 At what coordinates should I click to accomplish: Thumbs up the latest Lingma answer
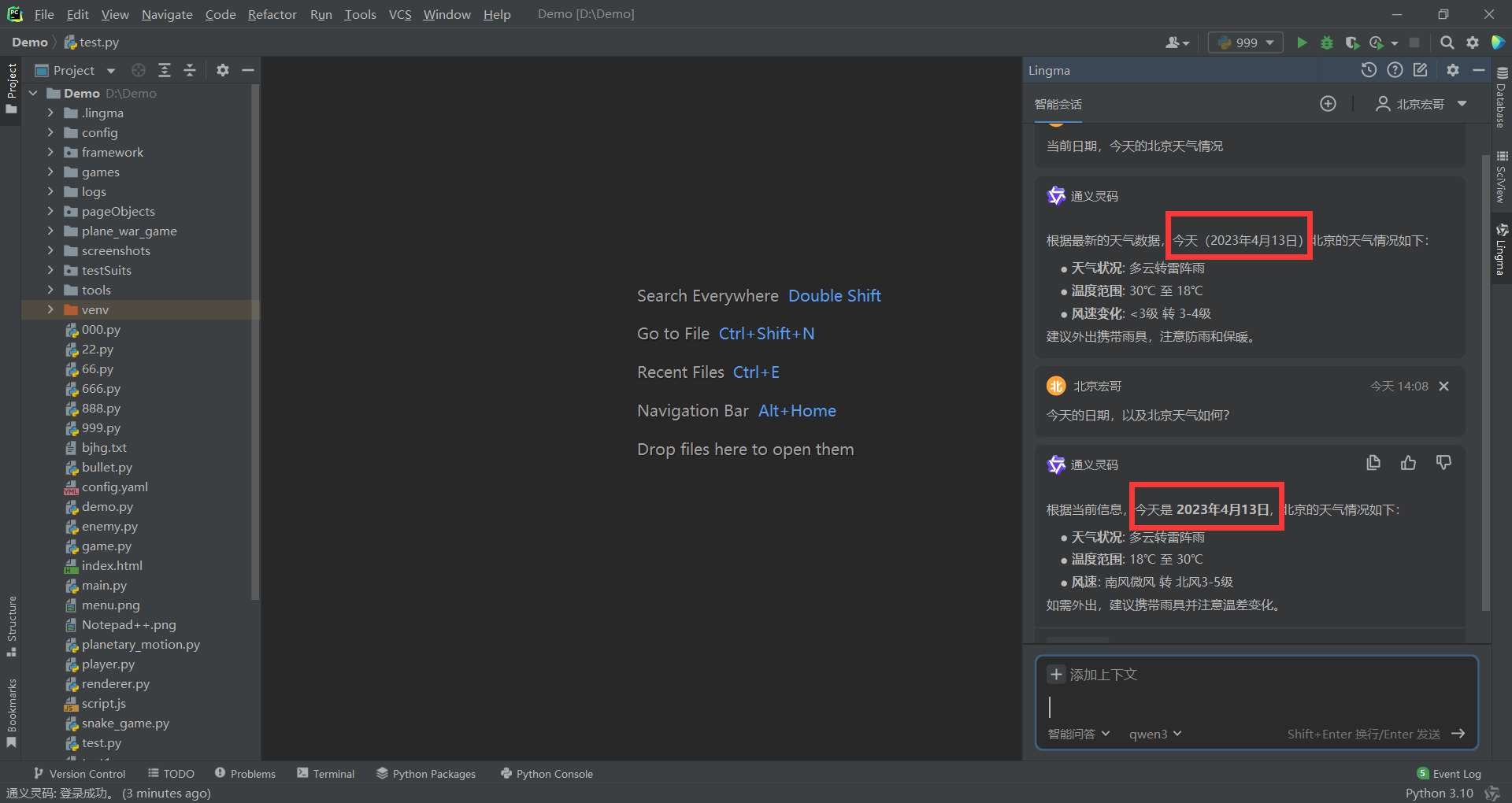(1408, 463)
